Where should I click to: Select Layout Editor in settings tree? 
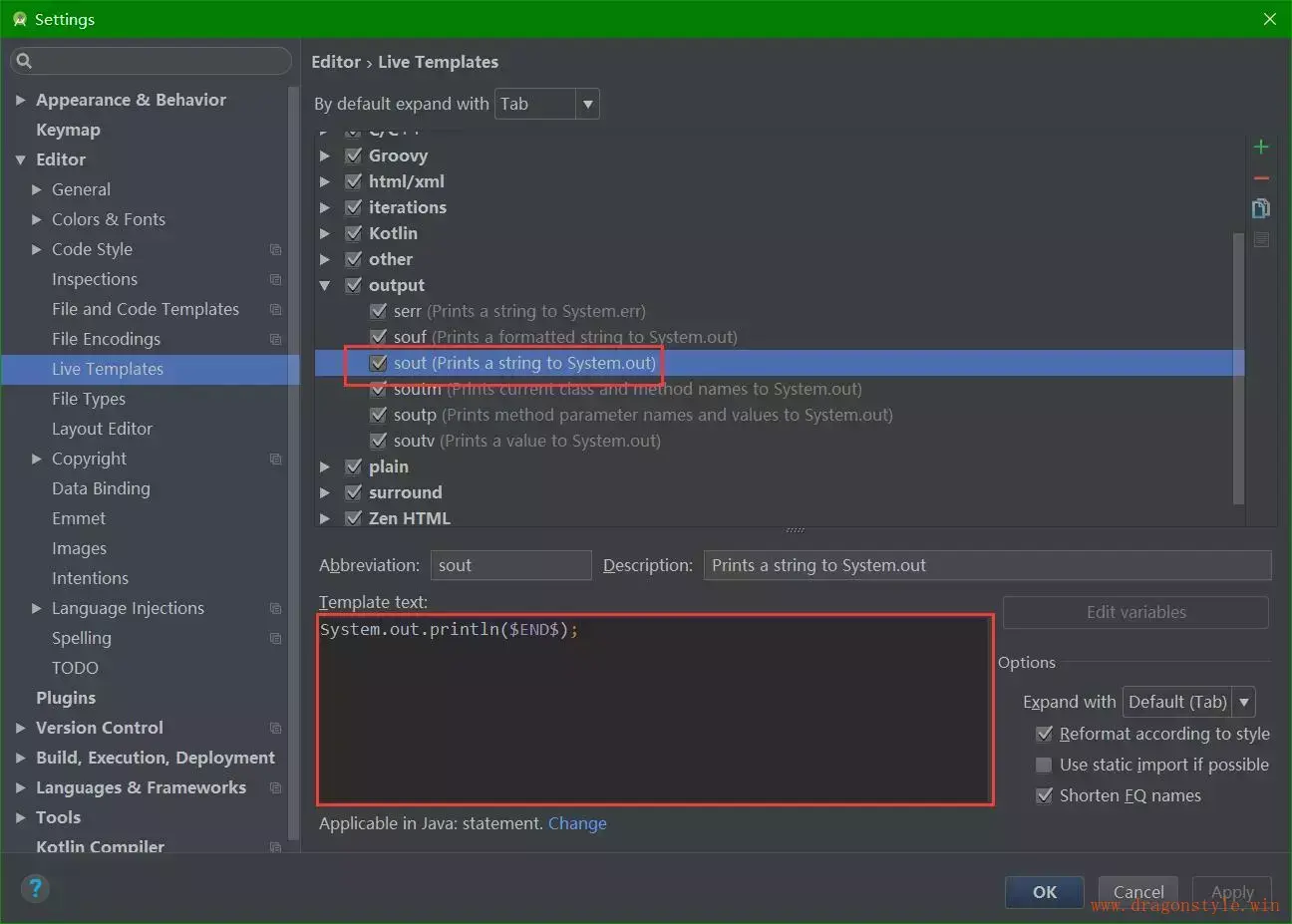coord(102,429)
